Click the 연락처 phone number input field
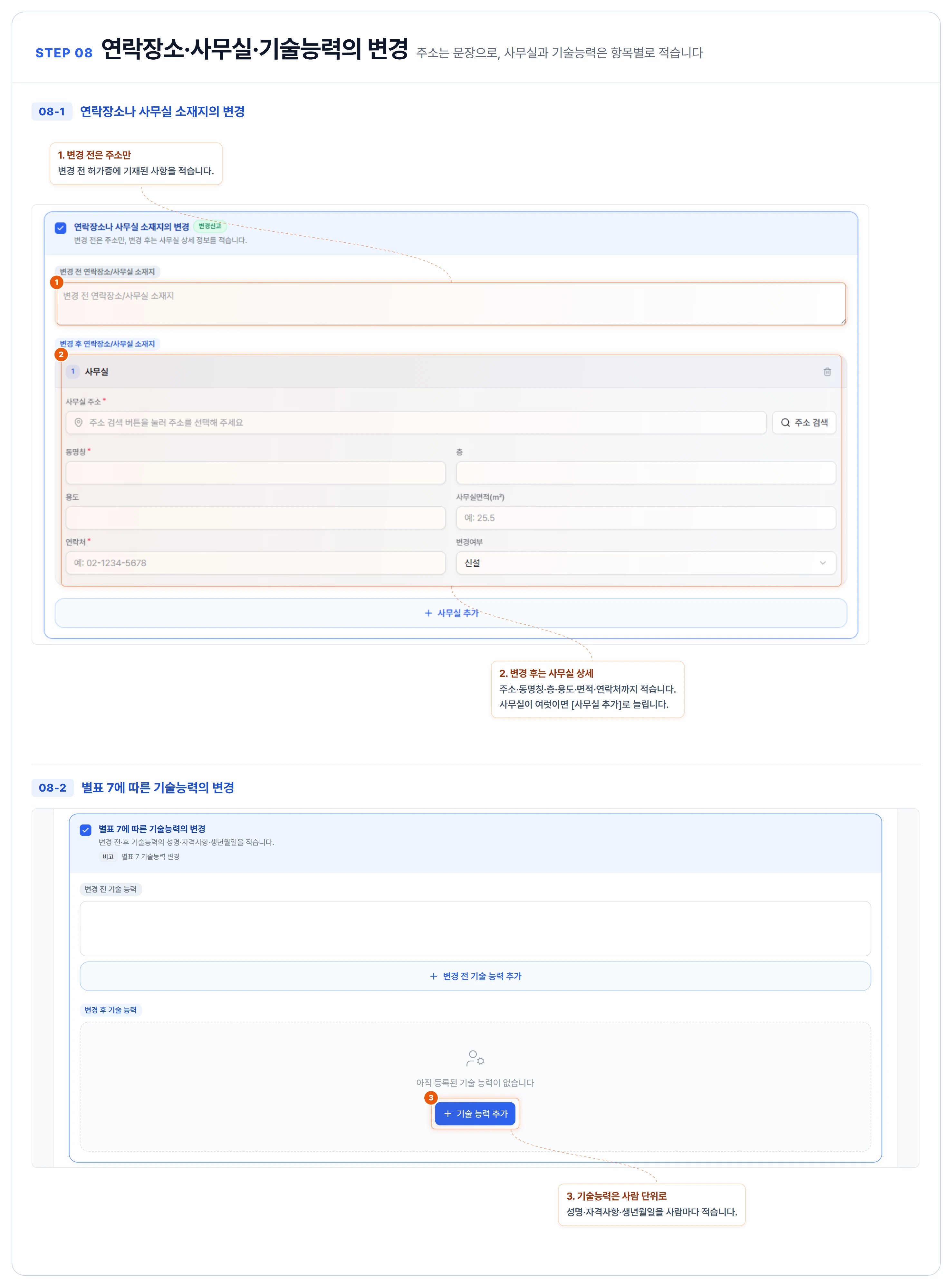The image size is (952, 1287). (x=255, y=563)
